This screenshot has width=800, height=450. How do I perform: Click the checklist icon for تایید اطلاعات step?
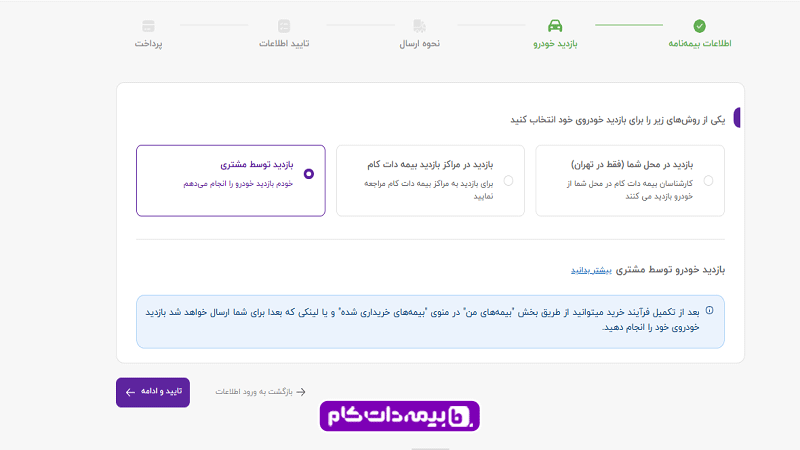pyautogui.click(x=284, y=26)
